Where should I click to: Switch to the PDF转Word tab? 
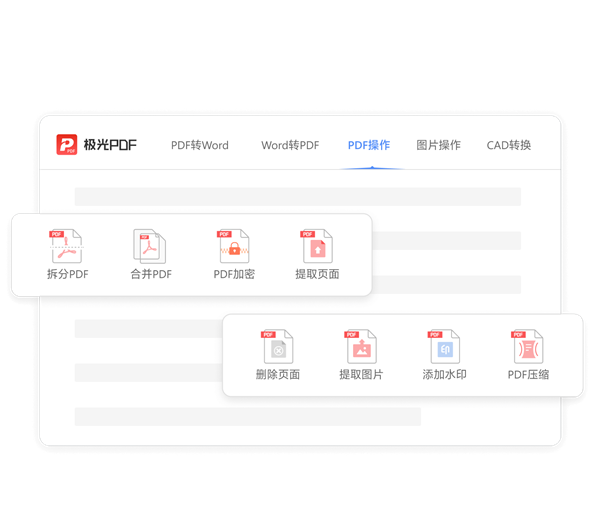200,145
